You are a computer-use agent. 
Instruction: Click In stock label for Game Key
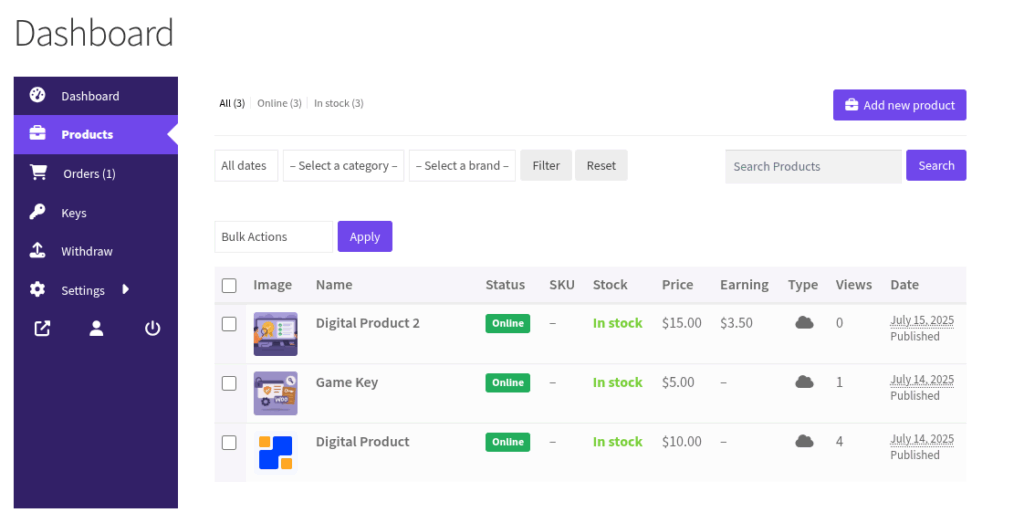[617, 382]
